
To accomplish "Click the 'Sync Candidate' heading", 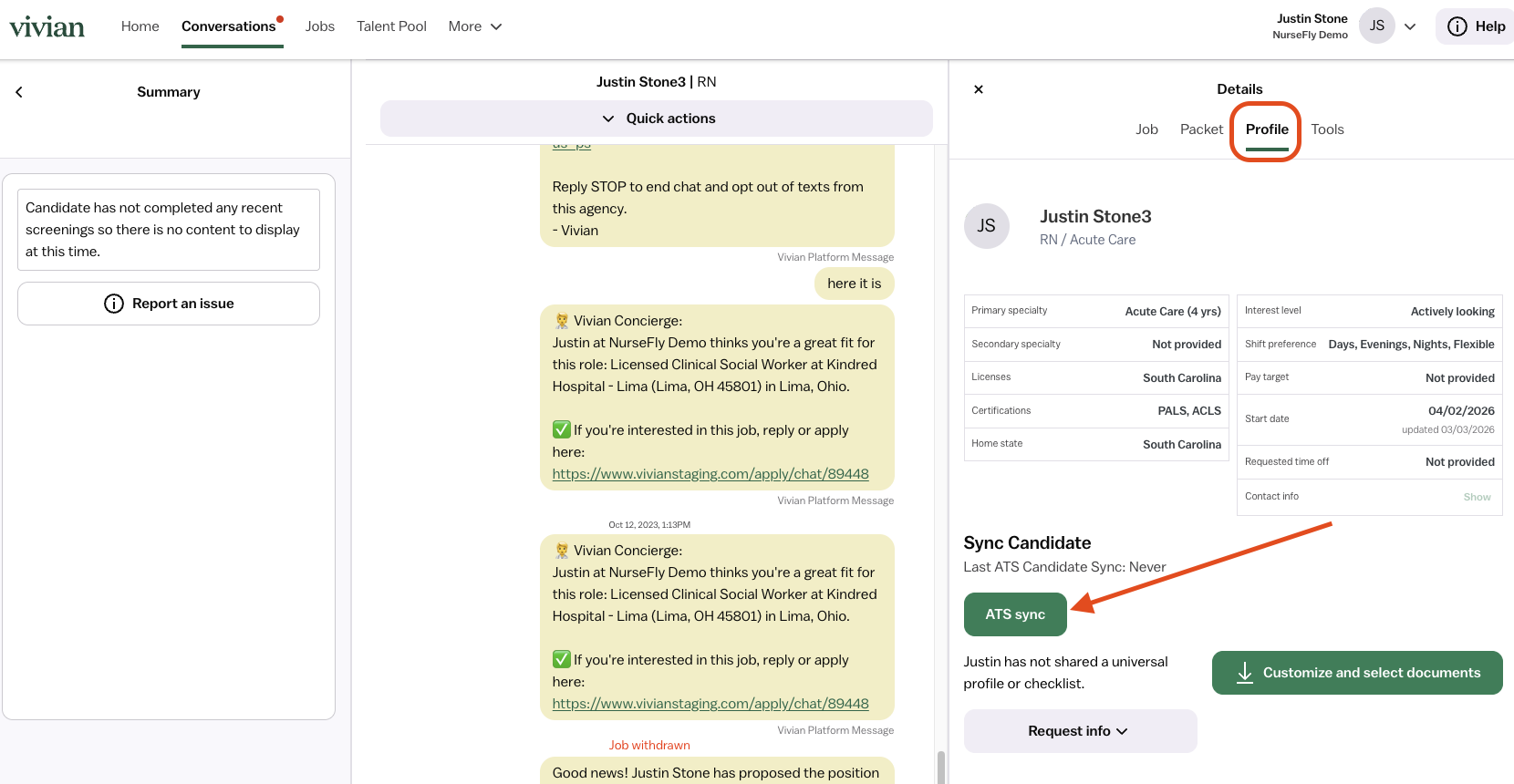I will (x=1027, y=543).
